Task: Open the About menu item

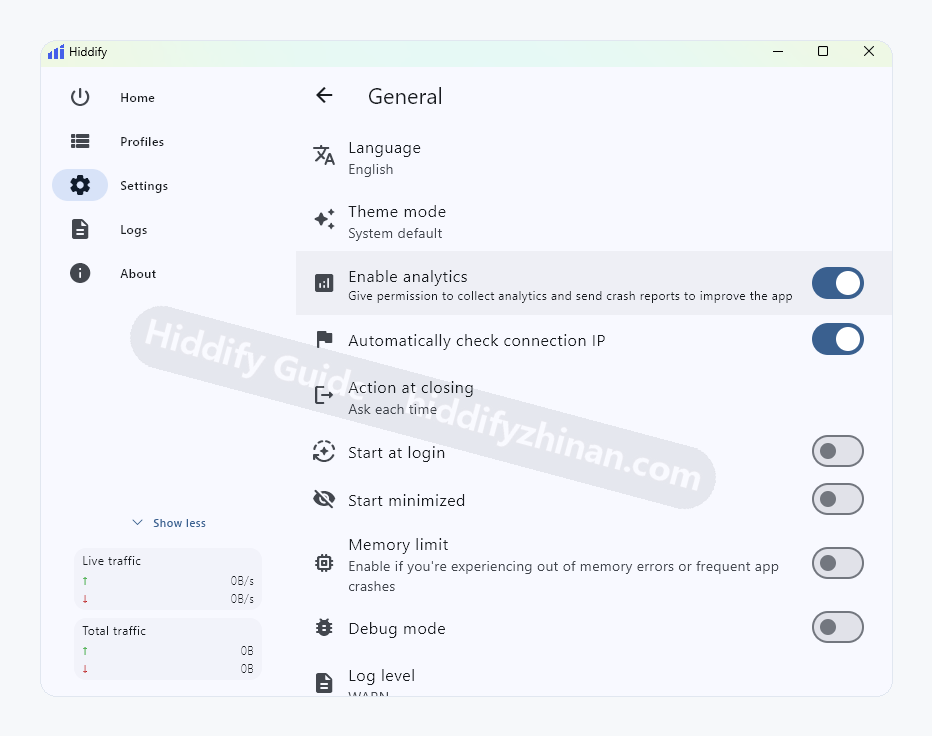Action: coord(138,273)
